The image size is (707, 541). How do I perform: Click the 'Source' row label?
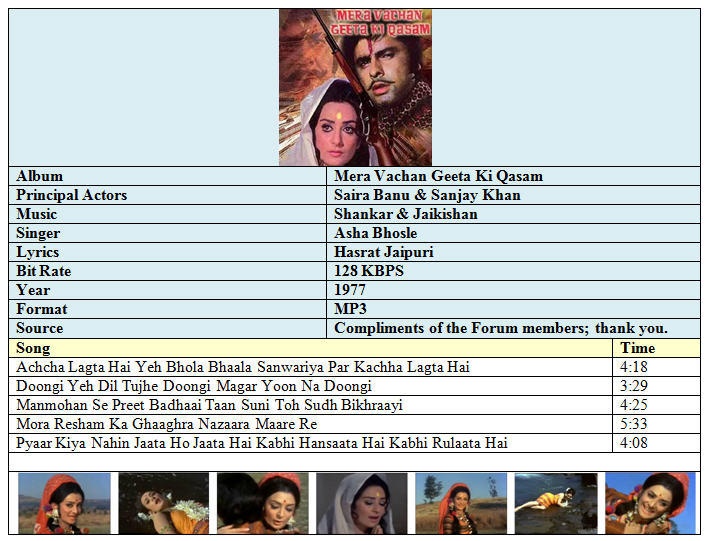pyautogui.click(x=39, y=328)
